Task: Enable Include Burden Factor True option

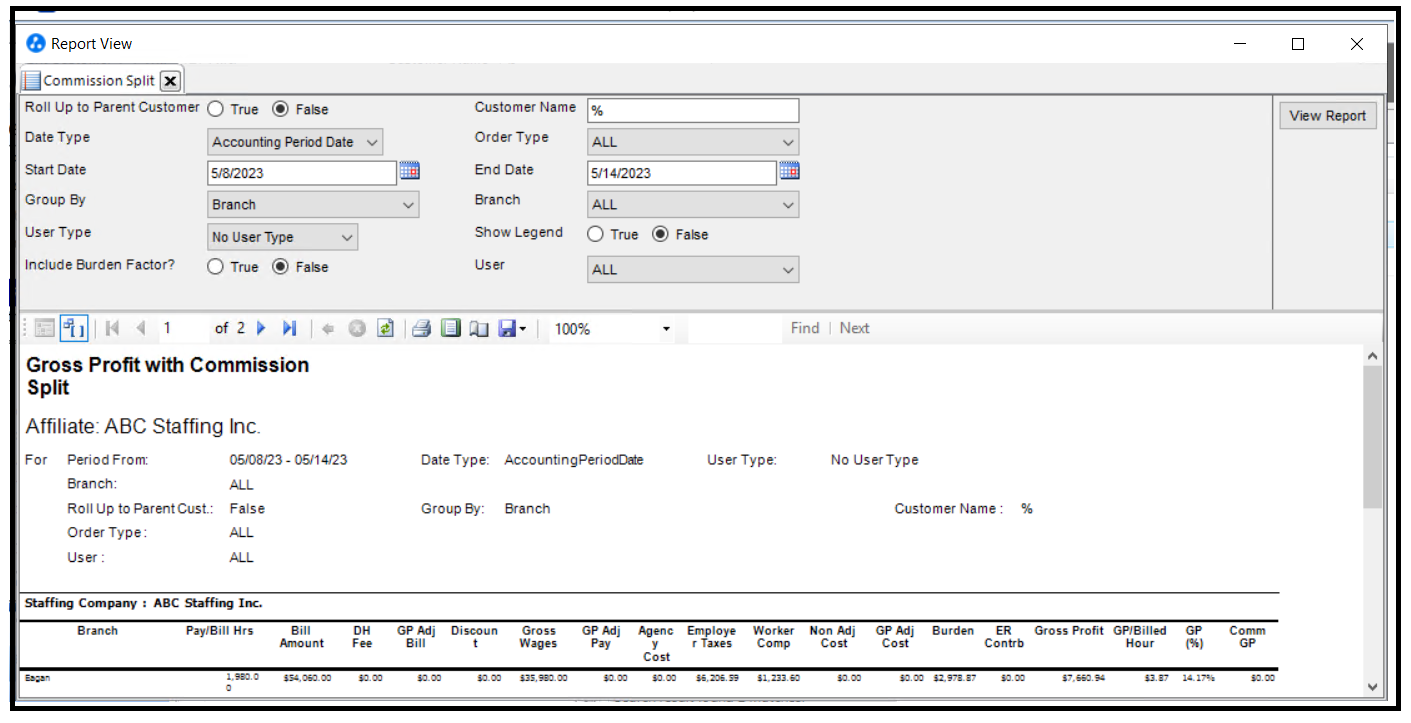Action: click(x=215, y=267)
